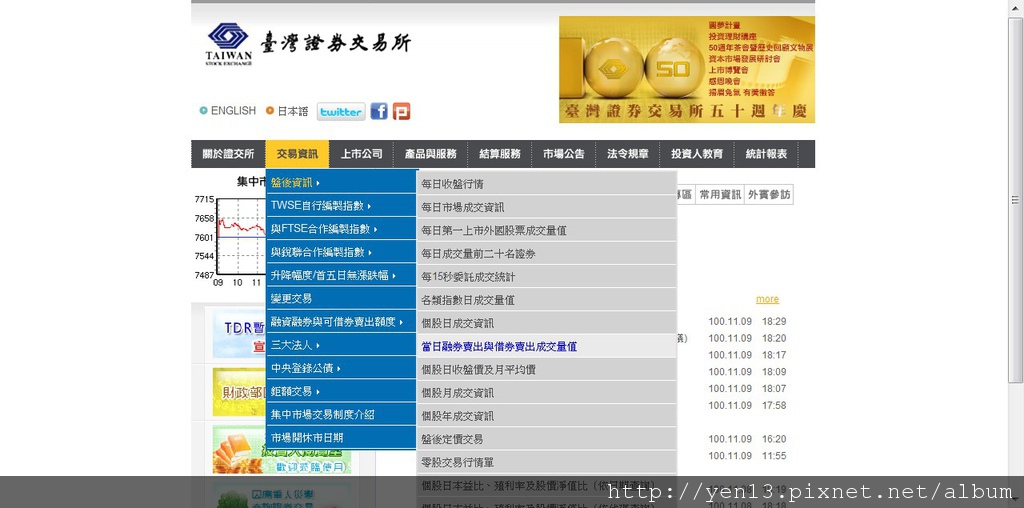Image resolution: width=1024 pixels, height=508 pixels.
Task: Expand the 中央登錄公債 submenu
Action: tap(341, 368)
